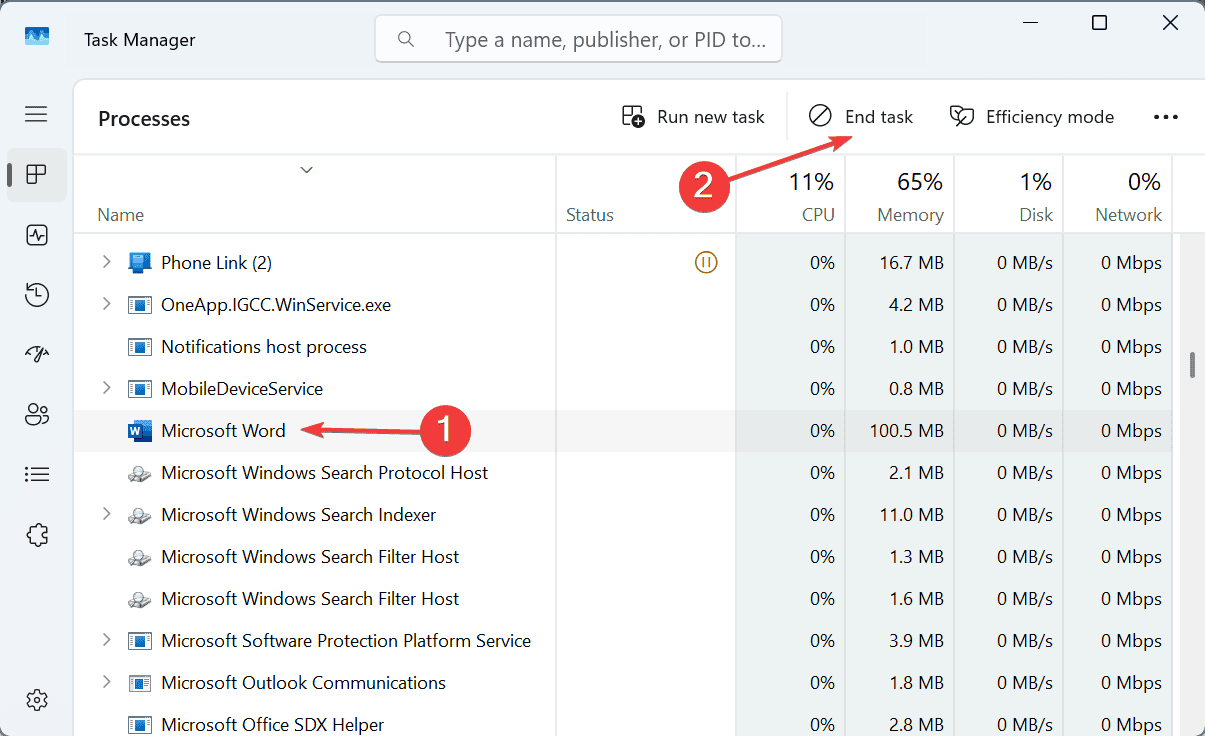
Task: Expand the Phone Link process group
Action: [106, 262]
